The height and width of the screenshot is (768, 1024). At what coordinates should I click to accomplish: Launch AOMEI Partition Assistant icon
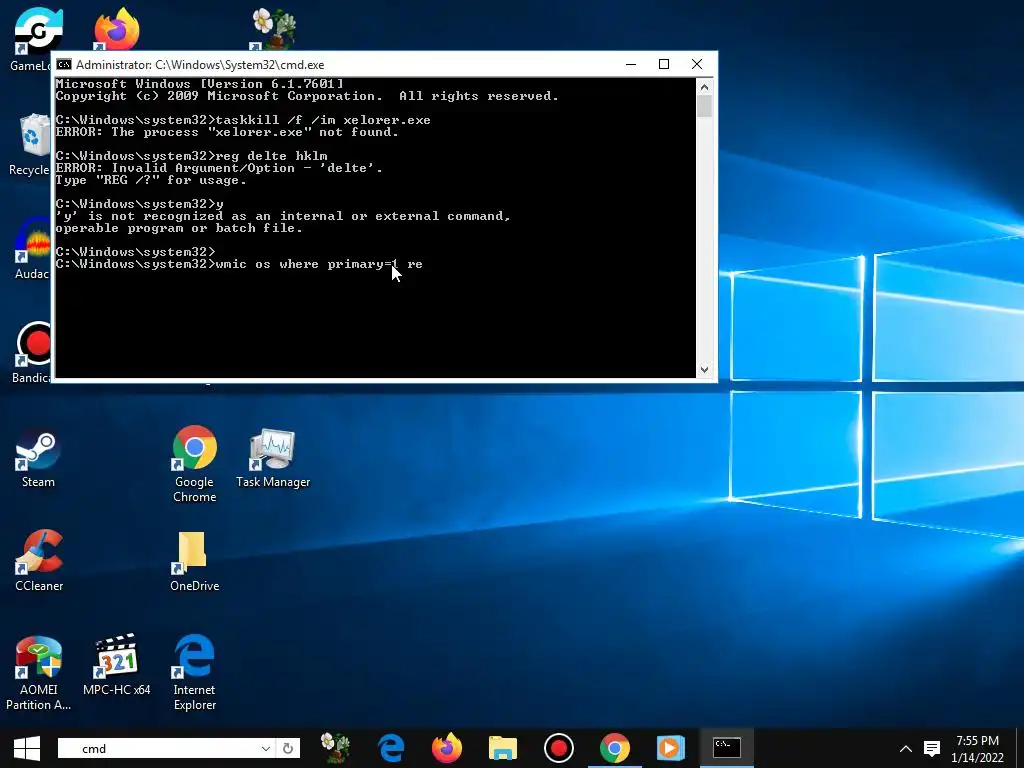(39, 673)
